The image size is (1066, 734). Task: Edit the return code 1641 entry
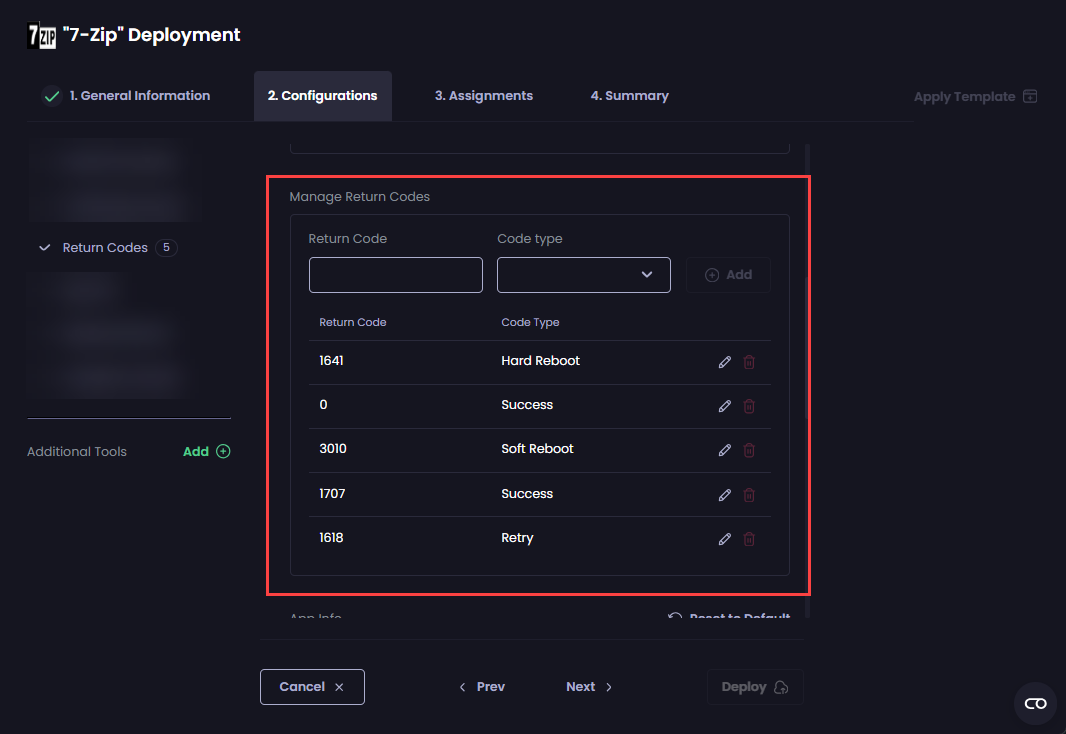point(724,362)
